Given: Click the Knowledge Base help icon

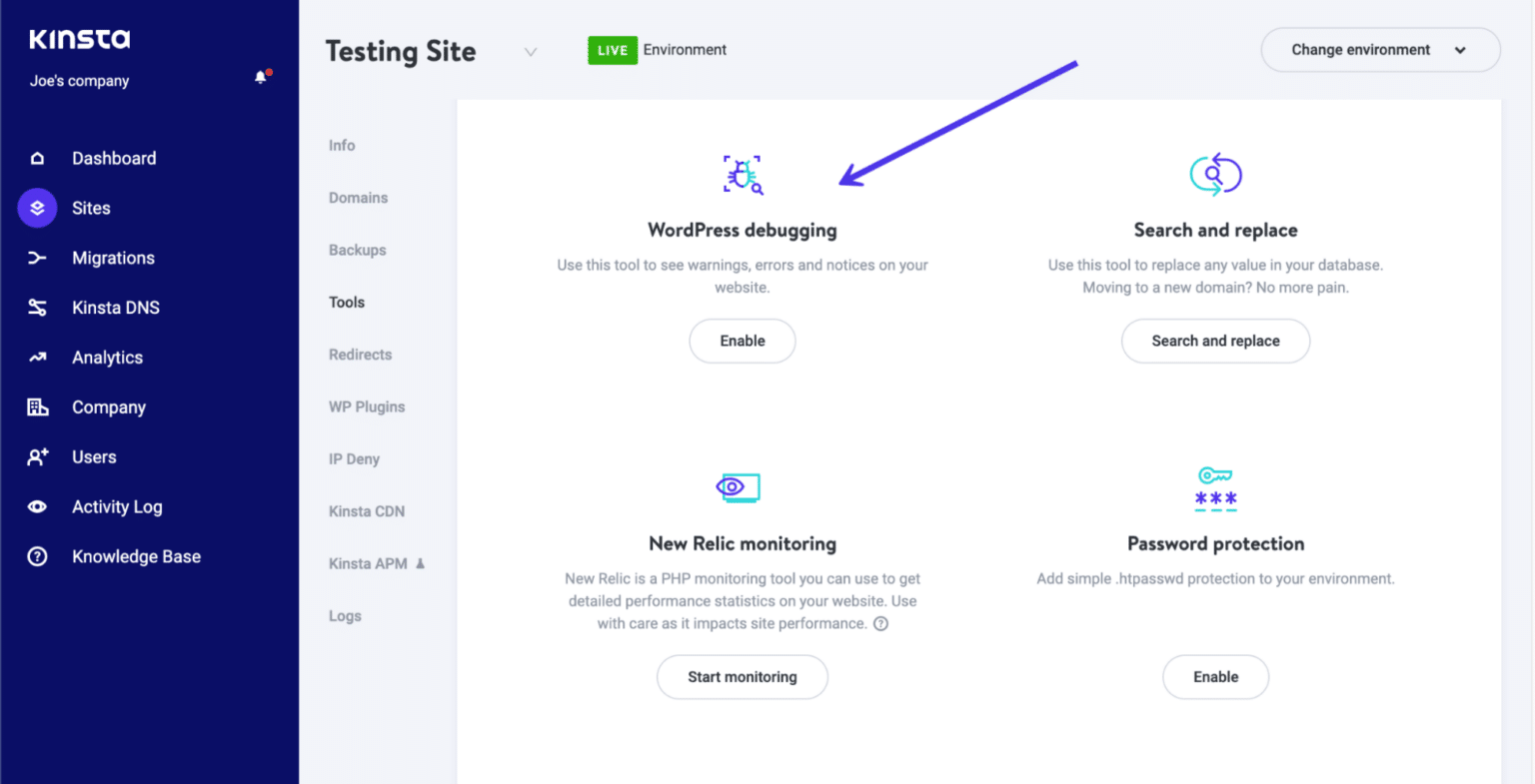Looking at the screenshot, I should click(x=38, y=557).
